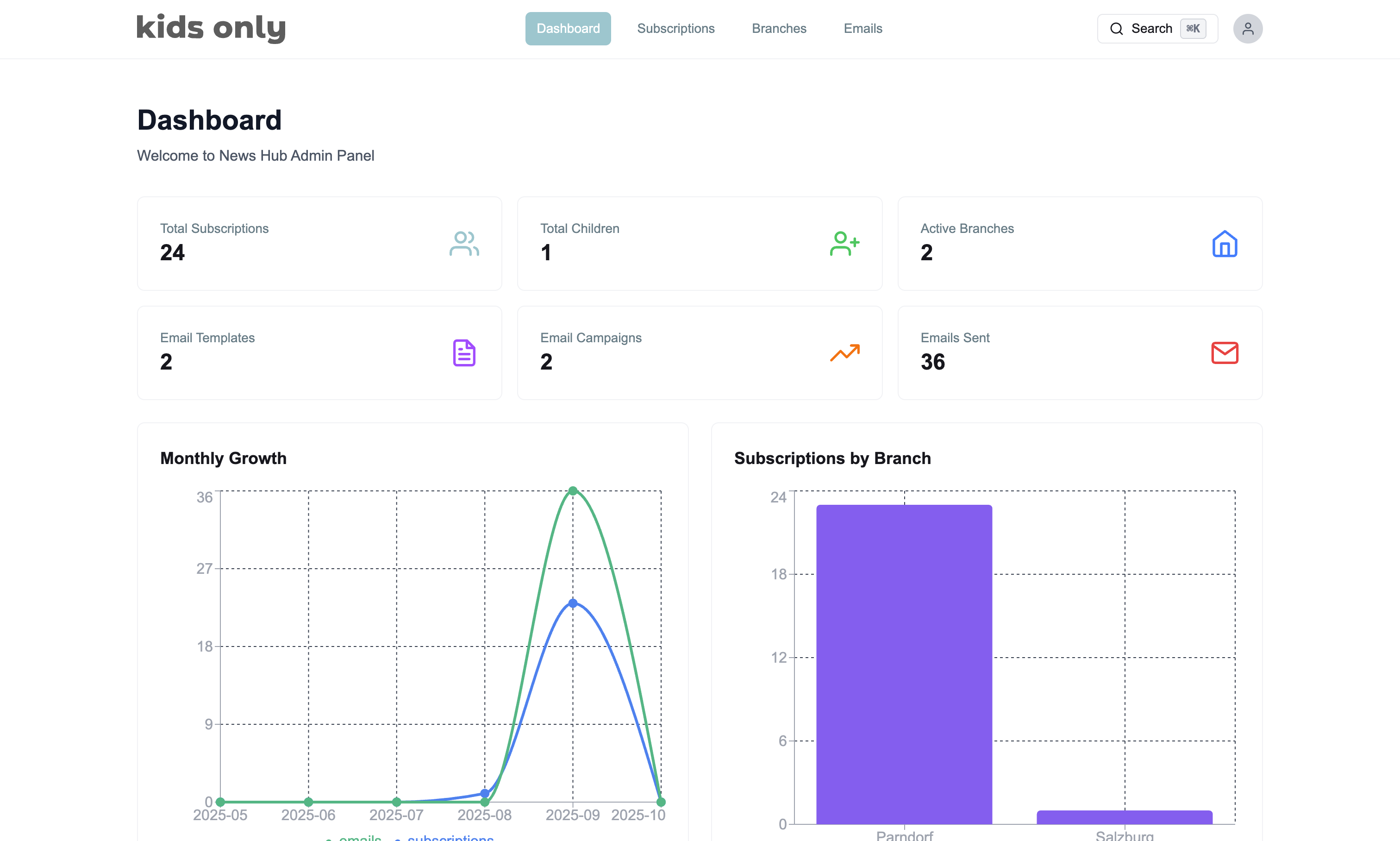The height and width of the screenshot is (841, 1400).
Task: Click the Active Branches house icon
Action: tap(1225, 244)
